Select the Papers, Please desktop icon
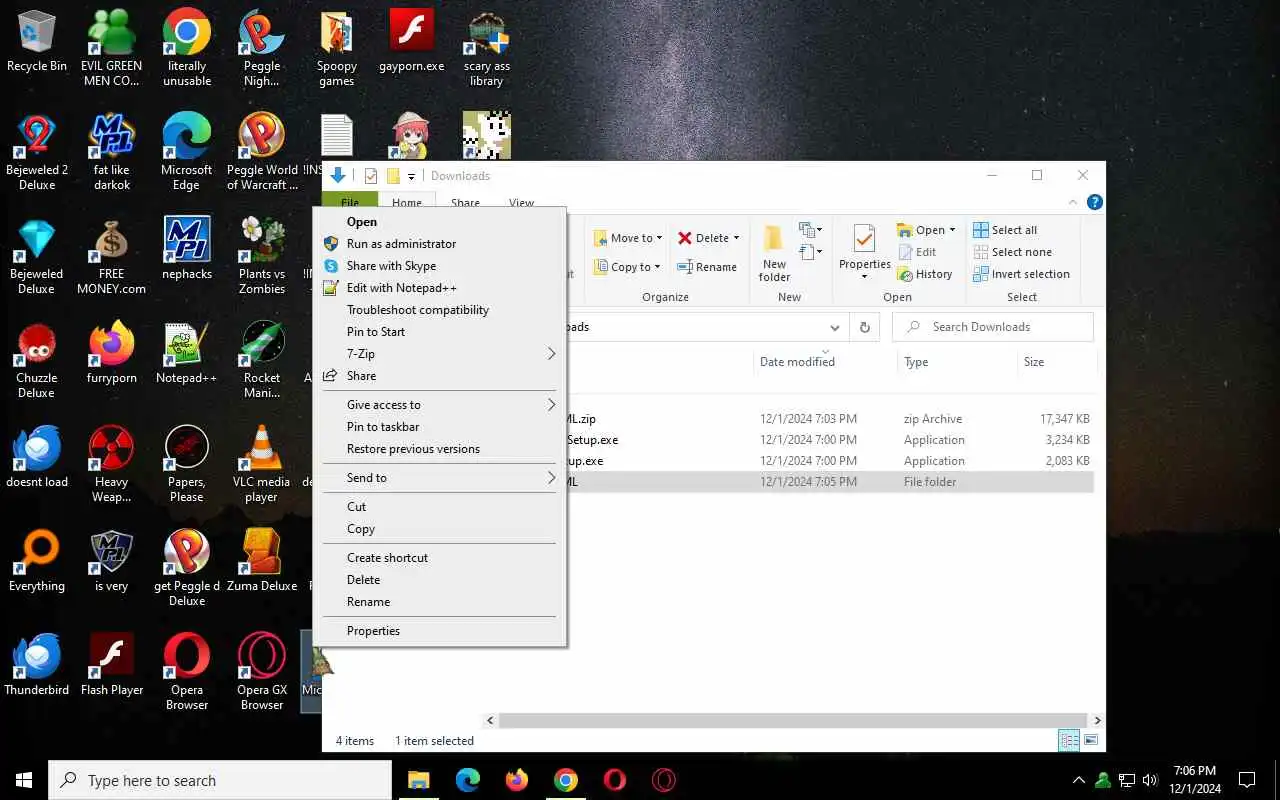This screenshot has width=1280, height=800. [x=187, y=465]
